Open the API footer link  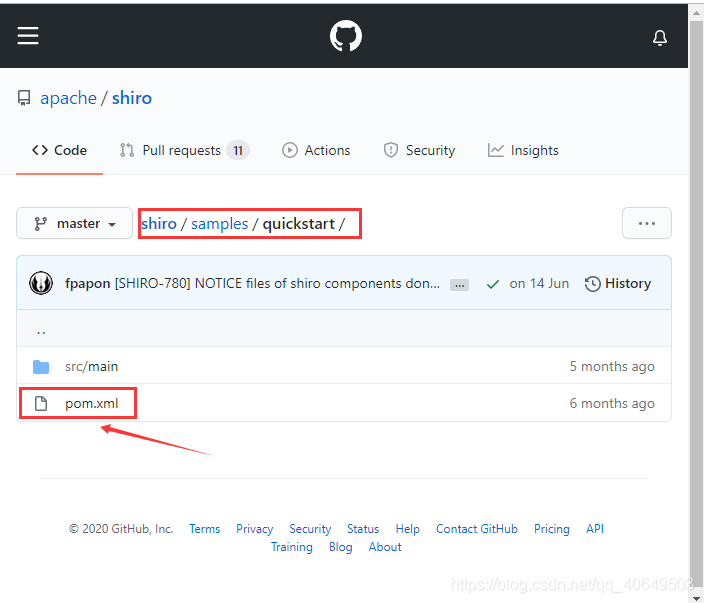(x=594, y=529)
